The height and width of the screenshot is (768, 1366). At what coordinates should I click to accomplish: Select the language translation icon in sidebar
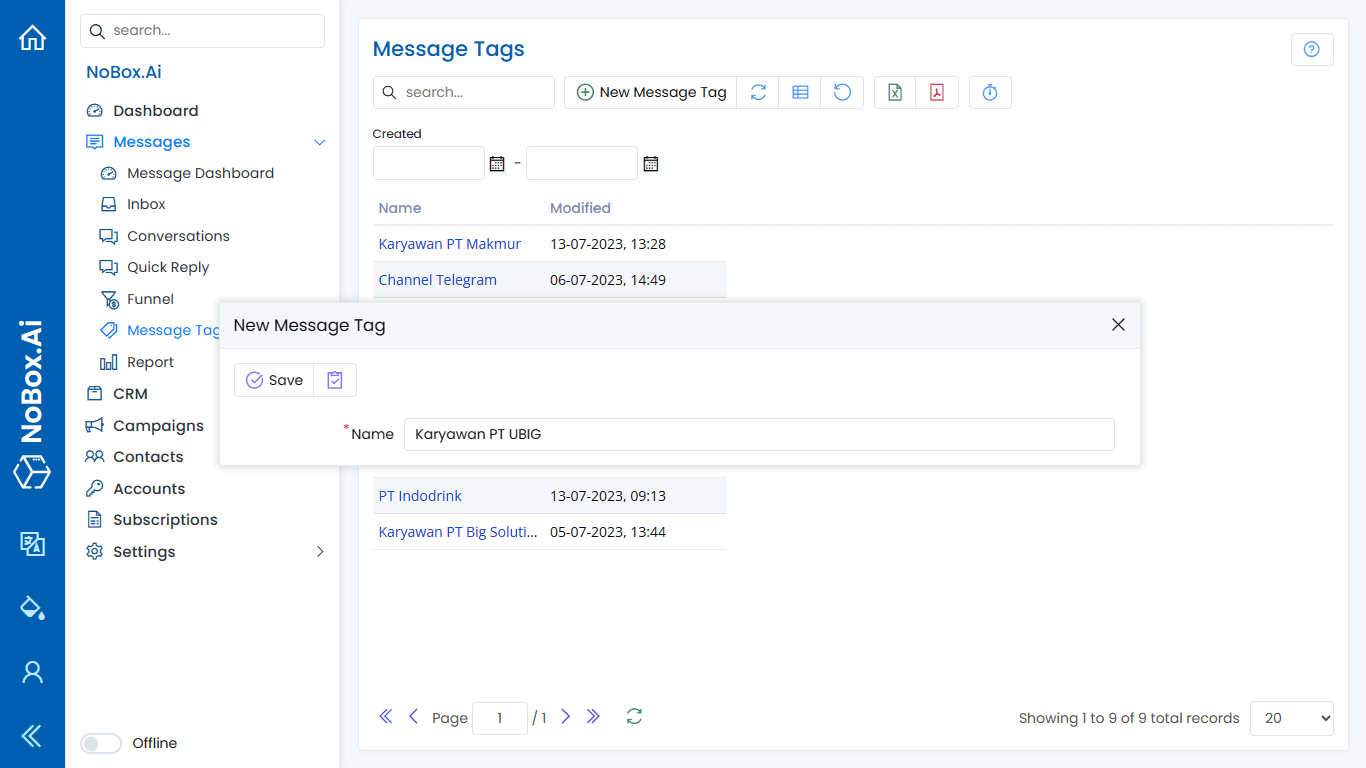tap(32, 544)
